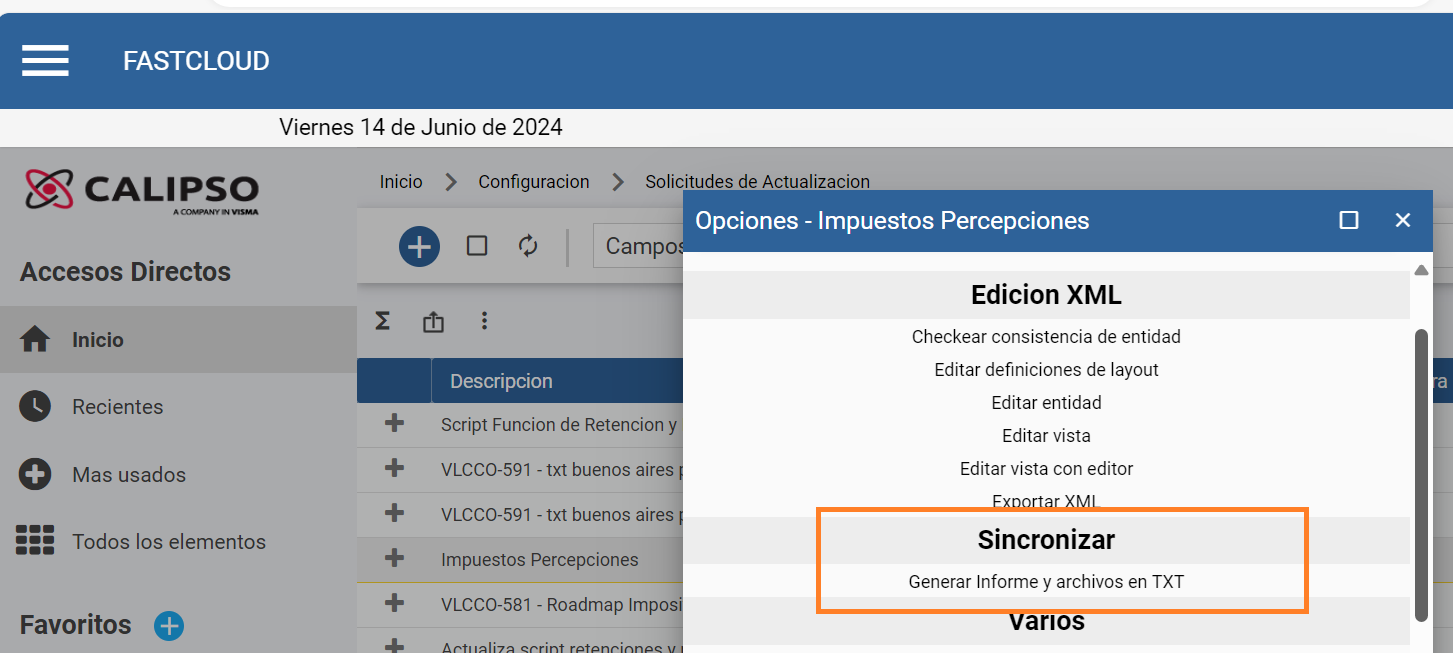Open the three-dot more options menu
Viewport: 1453px width, 653px height.
coord(484,321)
